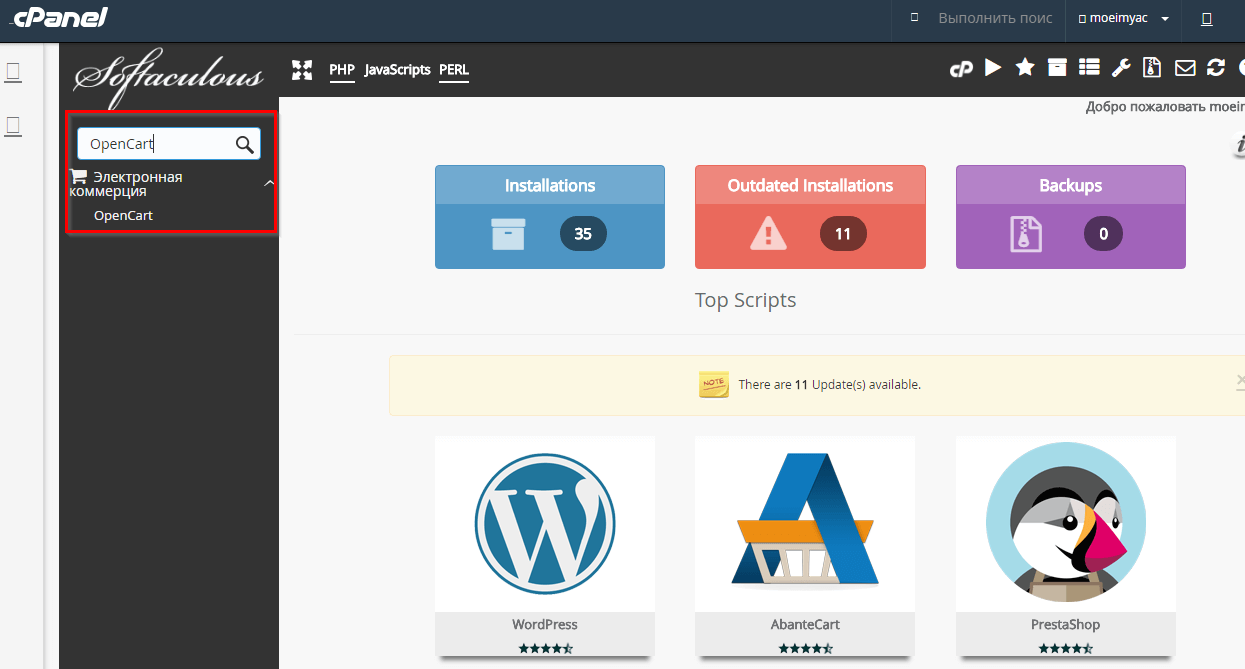Viewport: 1245px width, 669px height.
Task: Open the Outdated Installations panel header
Action: point(810,185)
